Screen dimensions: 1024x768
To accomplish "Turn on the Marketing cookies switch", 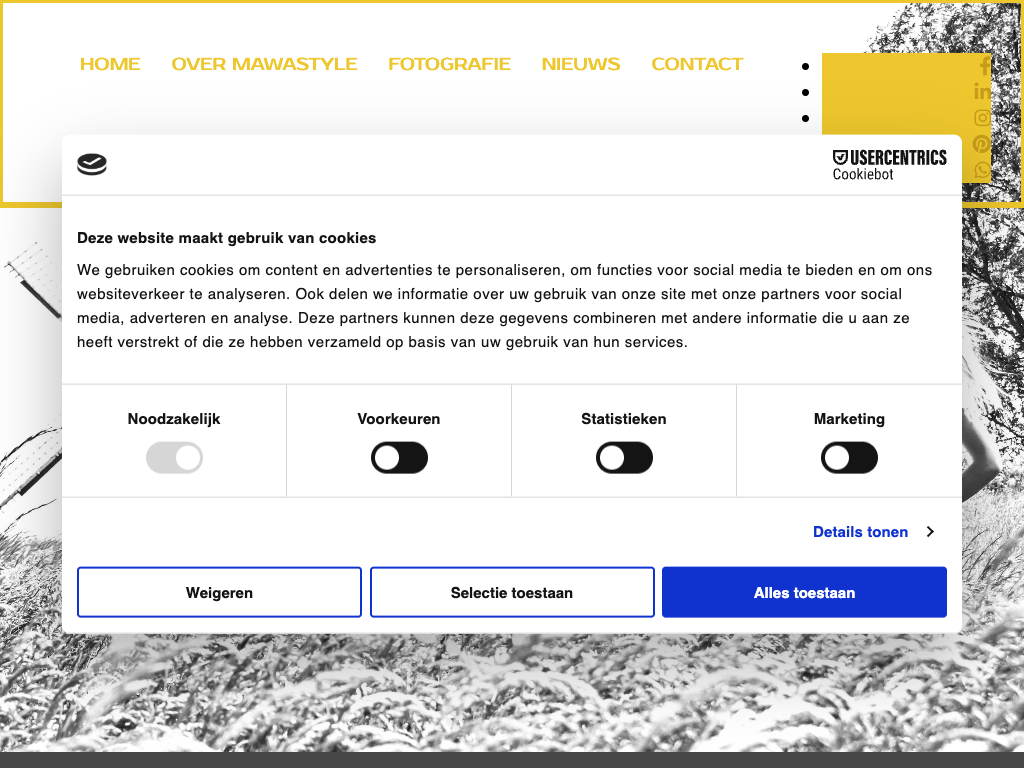I will coord(849,458).
